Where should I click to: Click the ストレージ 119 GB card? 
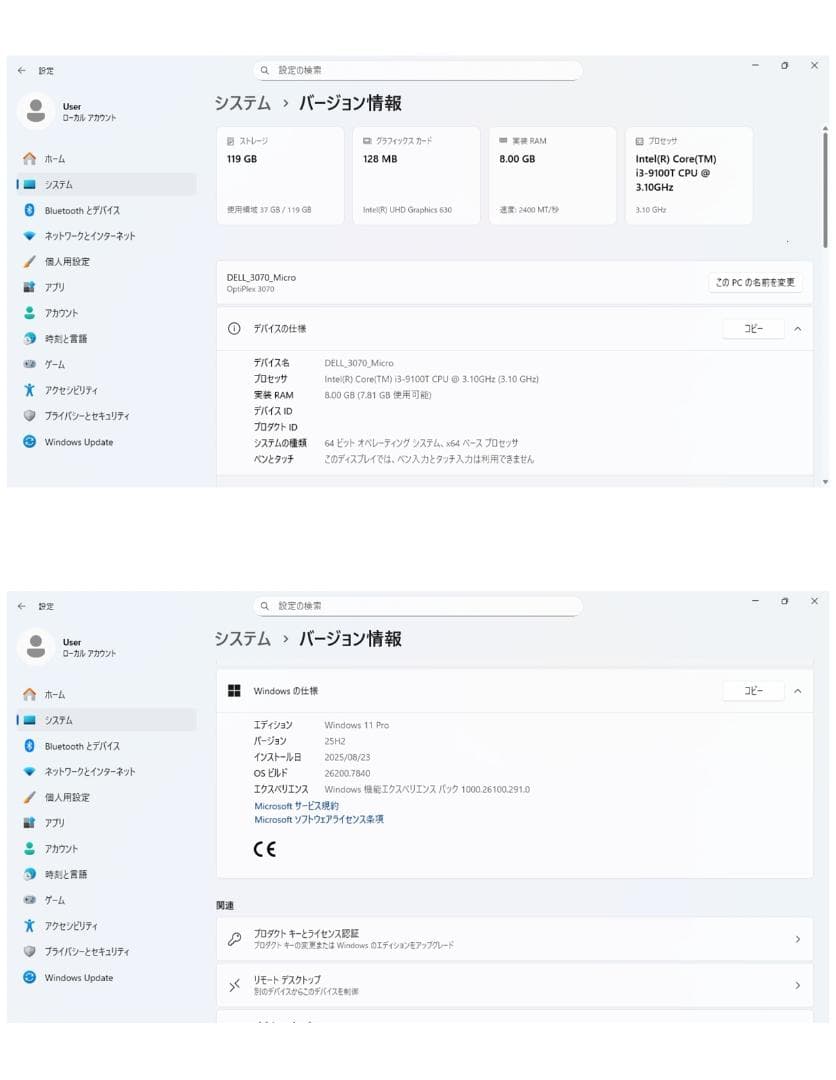pyautogui.click(x=280, y=175)
